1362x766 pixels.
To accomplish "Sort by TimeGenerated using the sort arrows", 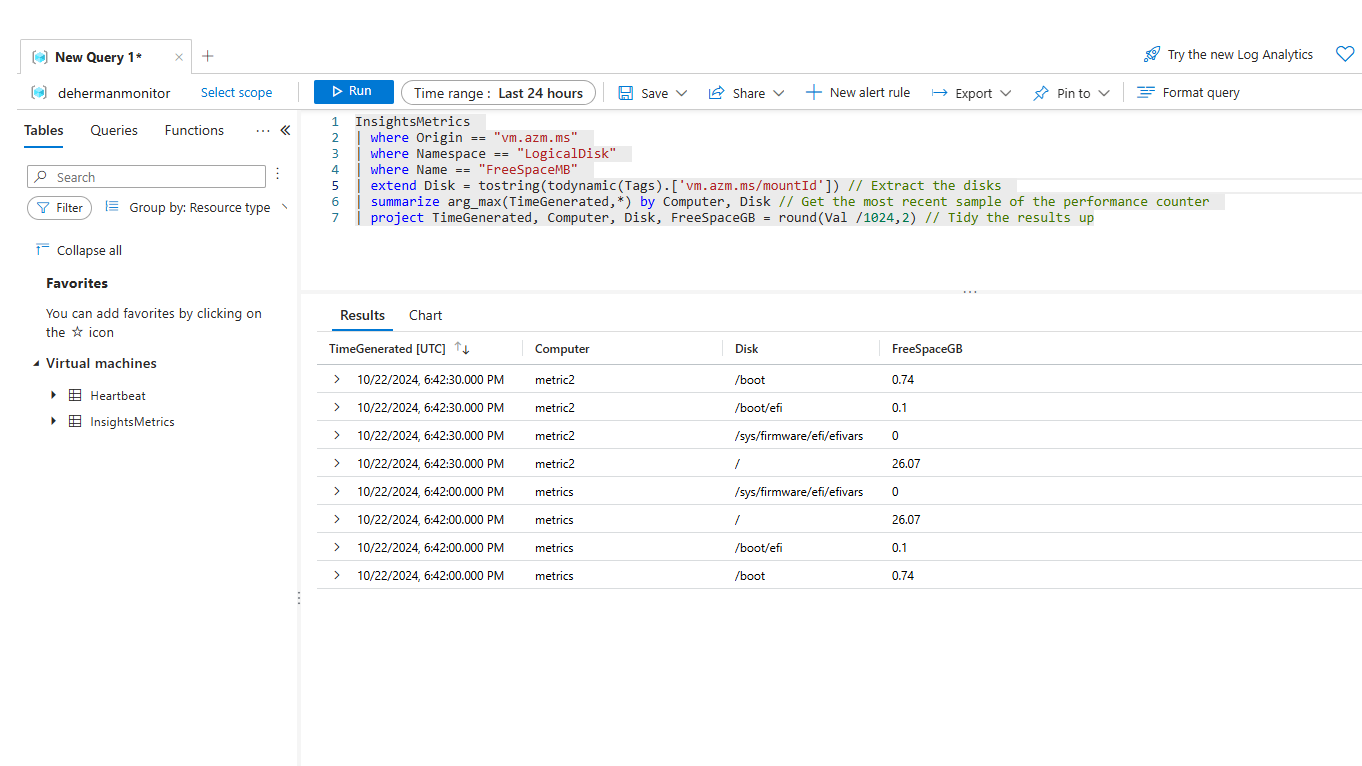I will pos(462,348).
